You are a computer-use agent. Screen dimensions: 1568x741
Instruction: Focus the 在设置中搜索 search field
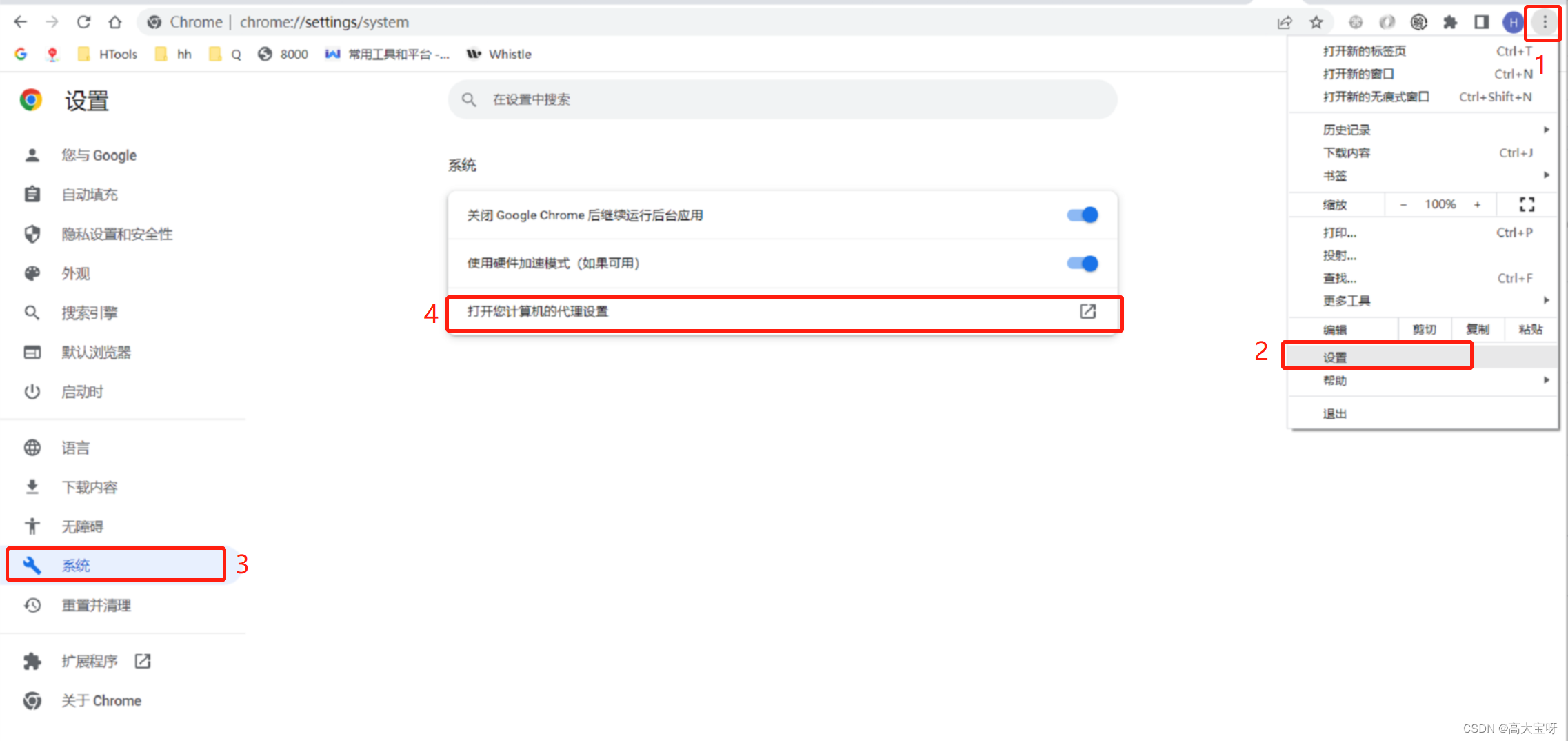tap(783, 99)
